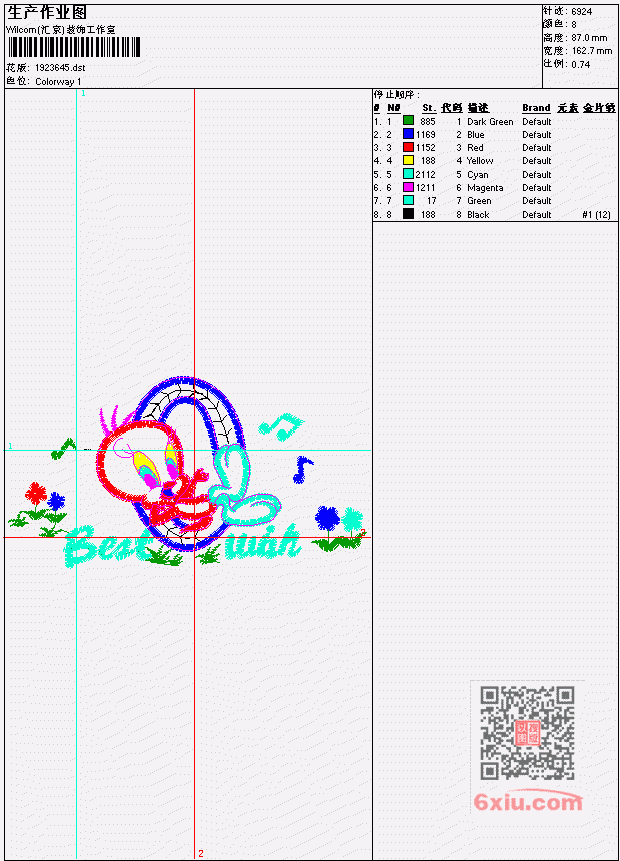Click the Dark Green color swatch

tap(408, 120)
